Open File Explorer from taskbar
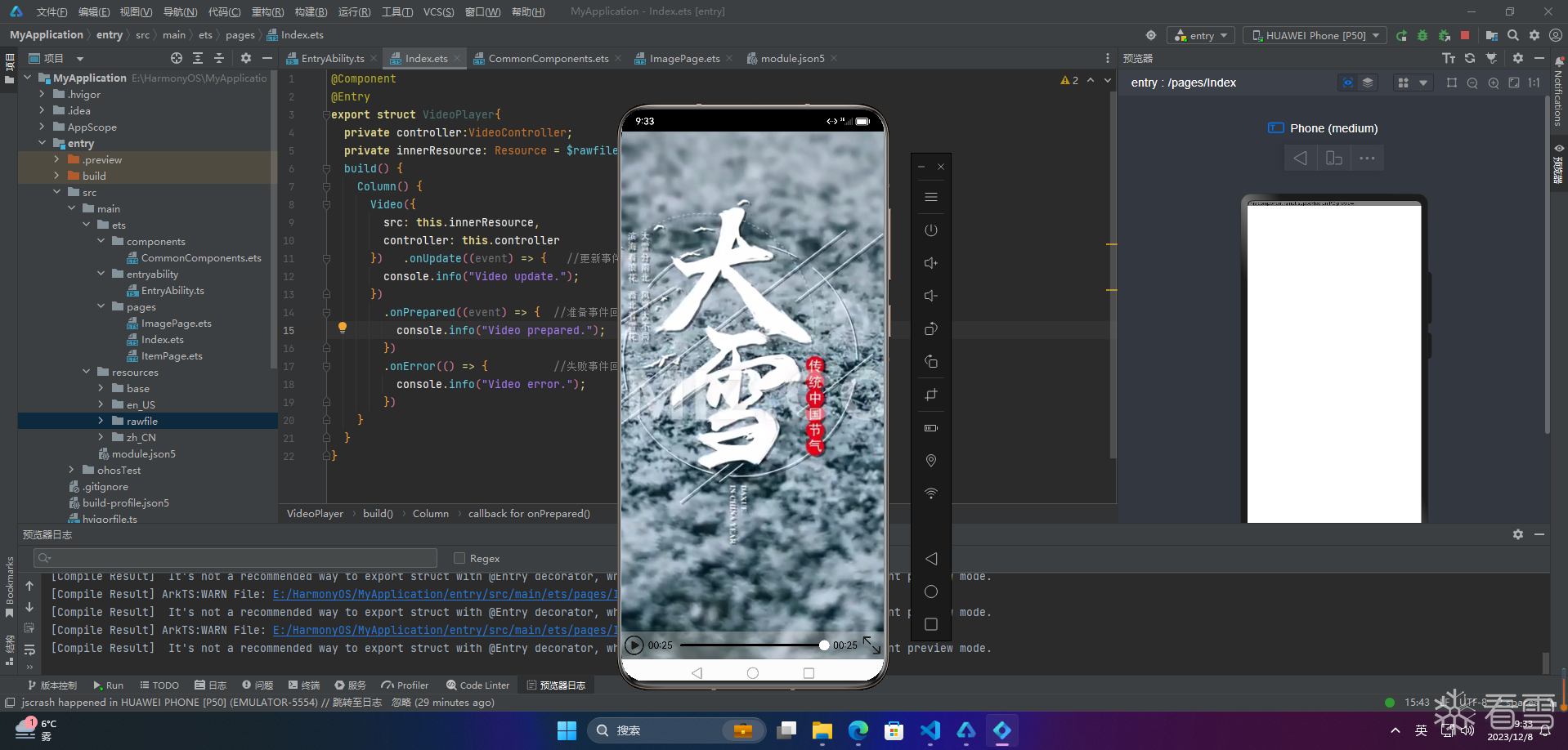 point(822,730)
